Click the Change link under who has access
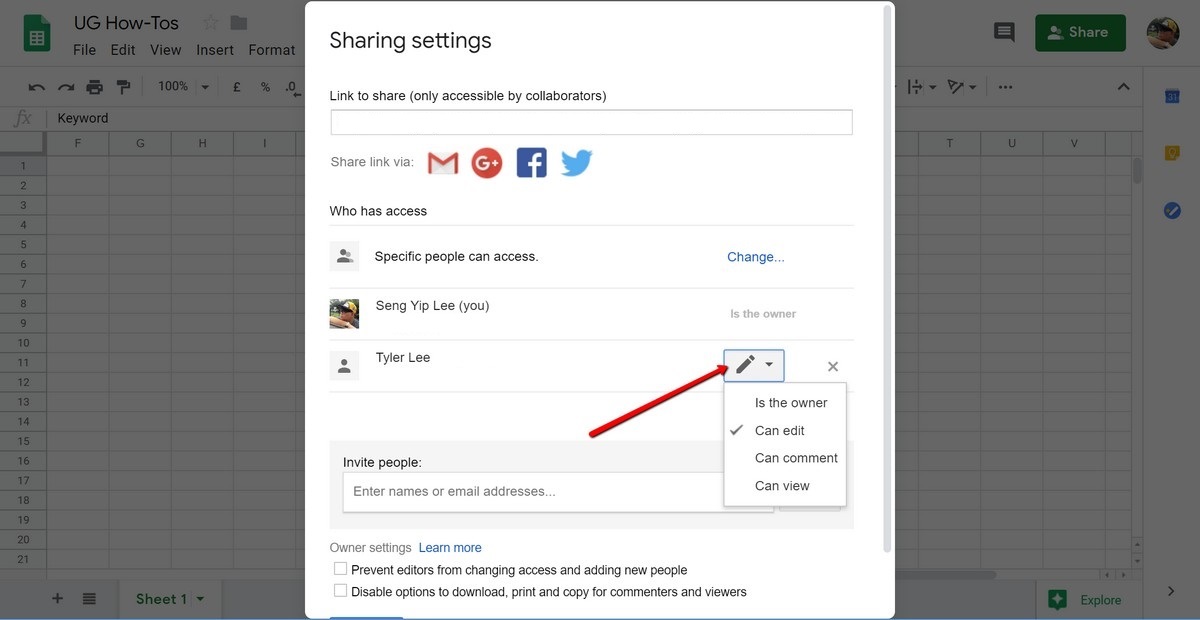This screenshot has height=620, width=1200. tap(755, 256)
